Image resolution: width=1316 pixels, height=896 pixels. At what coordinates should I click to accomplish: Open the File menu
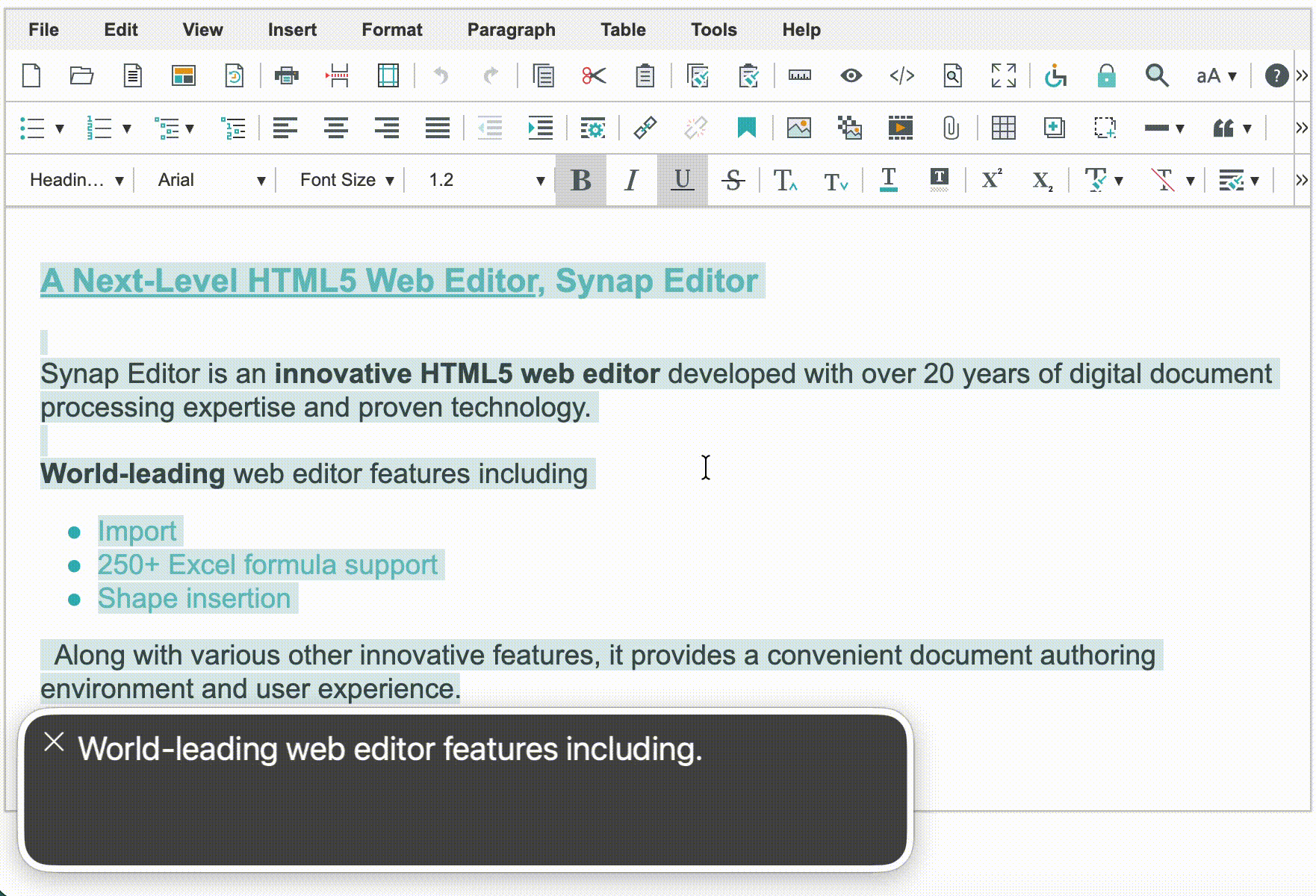tap(43, 30)
